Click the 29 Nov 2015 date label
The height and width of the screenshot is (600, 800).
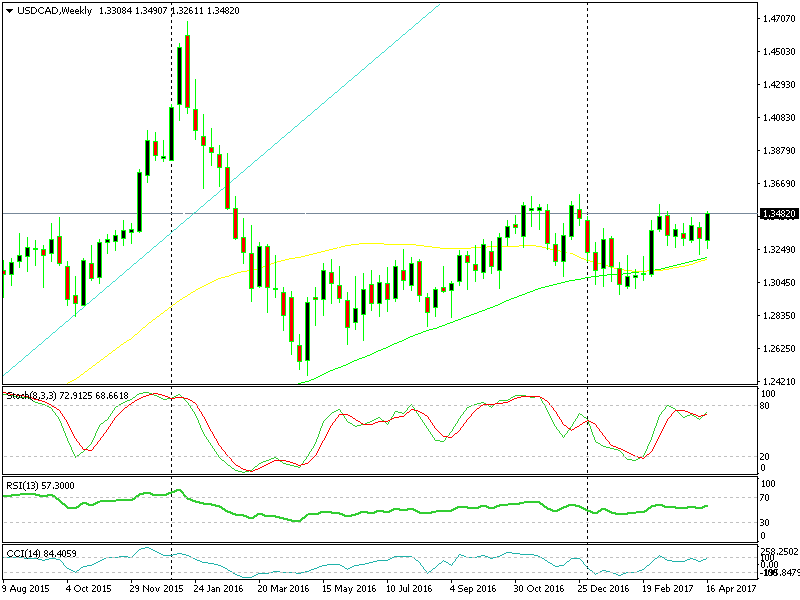[x=156, y=588]
